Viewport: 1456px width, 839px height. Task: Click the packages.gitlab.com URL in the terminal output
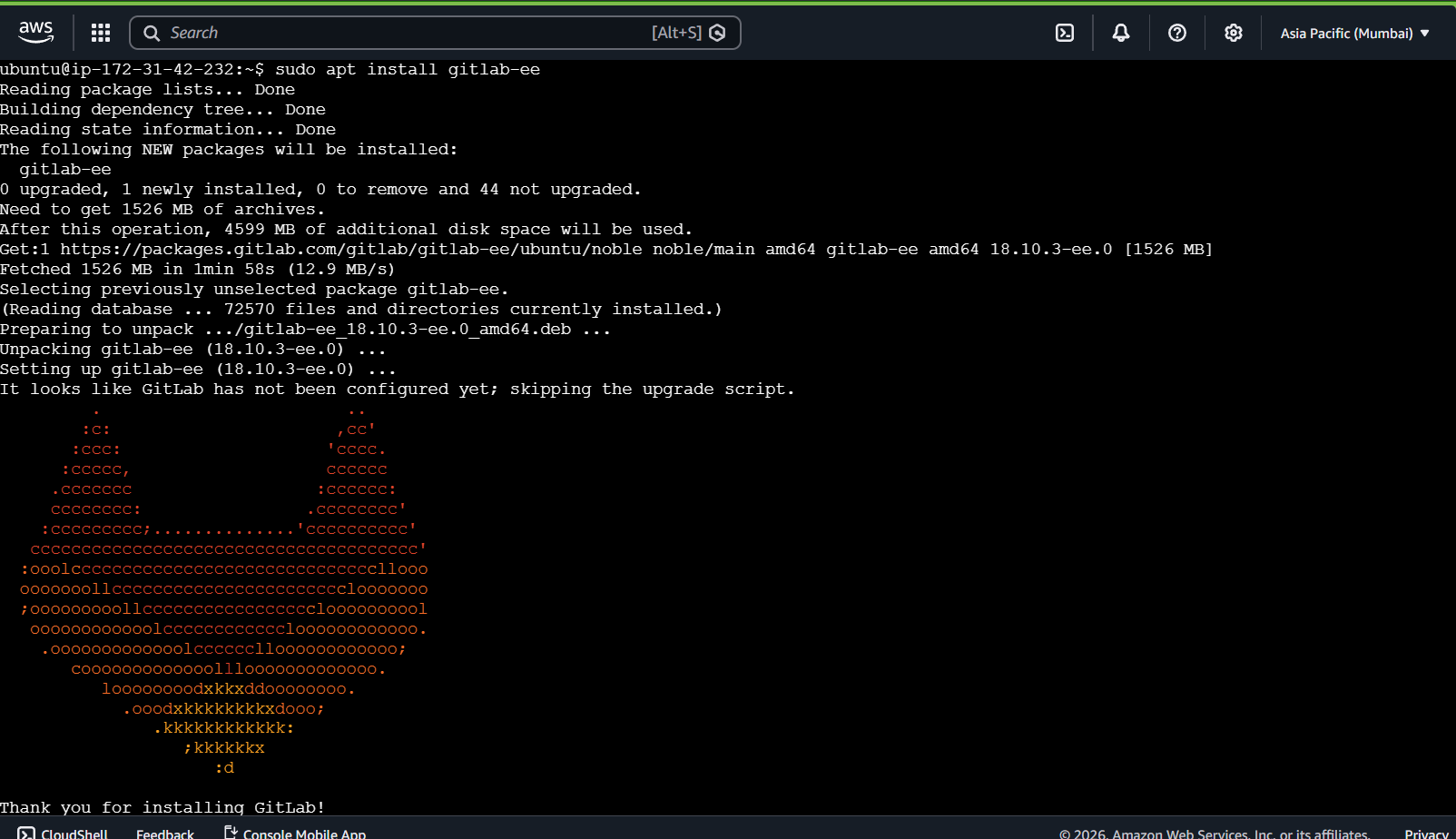(x=350, y=250)
